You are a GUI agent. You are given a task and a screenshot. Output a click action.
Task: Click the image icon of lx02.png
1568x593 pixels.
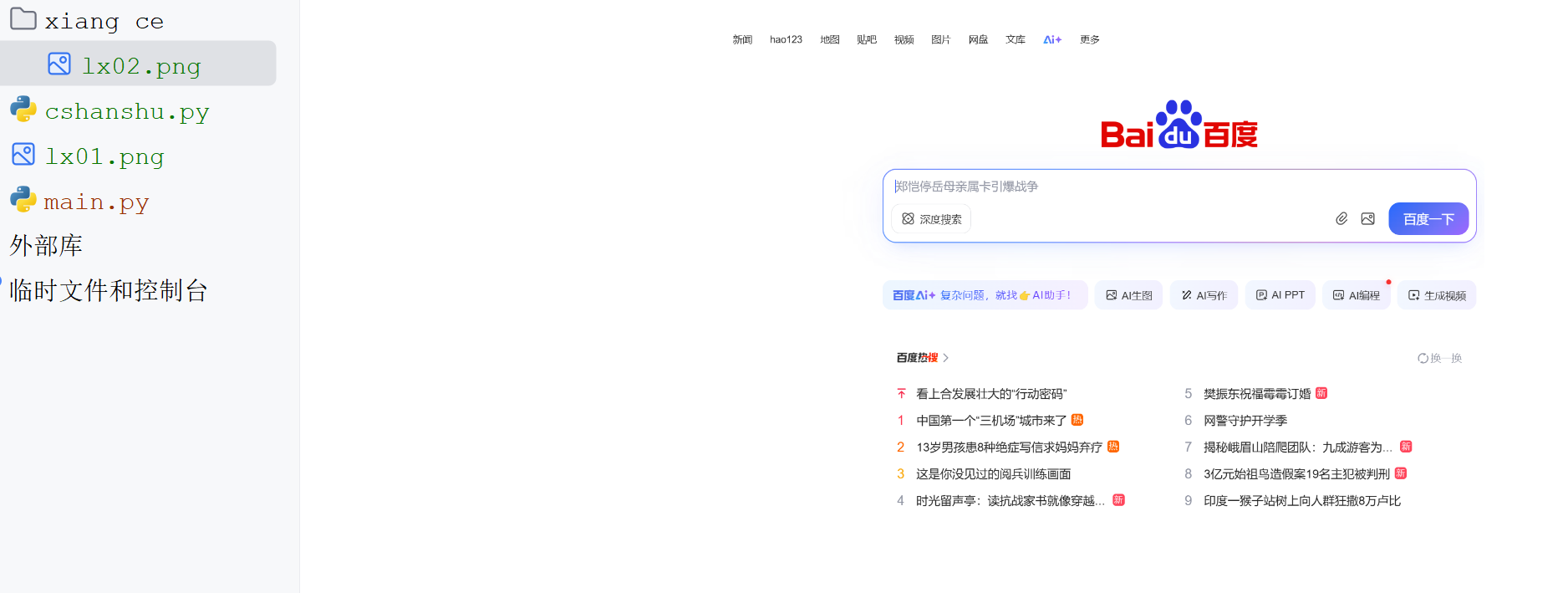(x=59, y=64)
